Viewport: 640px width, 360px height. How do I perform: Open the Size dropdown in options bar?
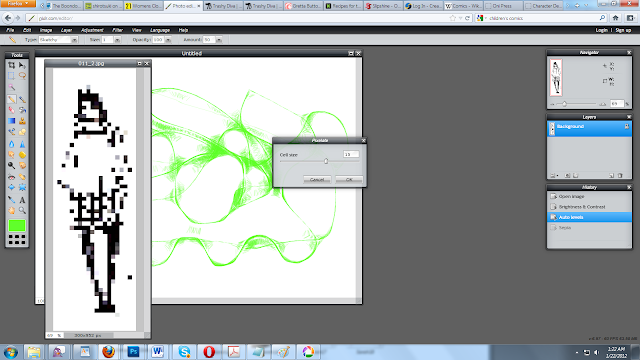click(118, 40)
